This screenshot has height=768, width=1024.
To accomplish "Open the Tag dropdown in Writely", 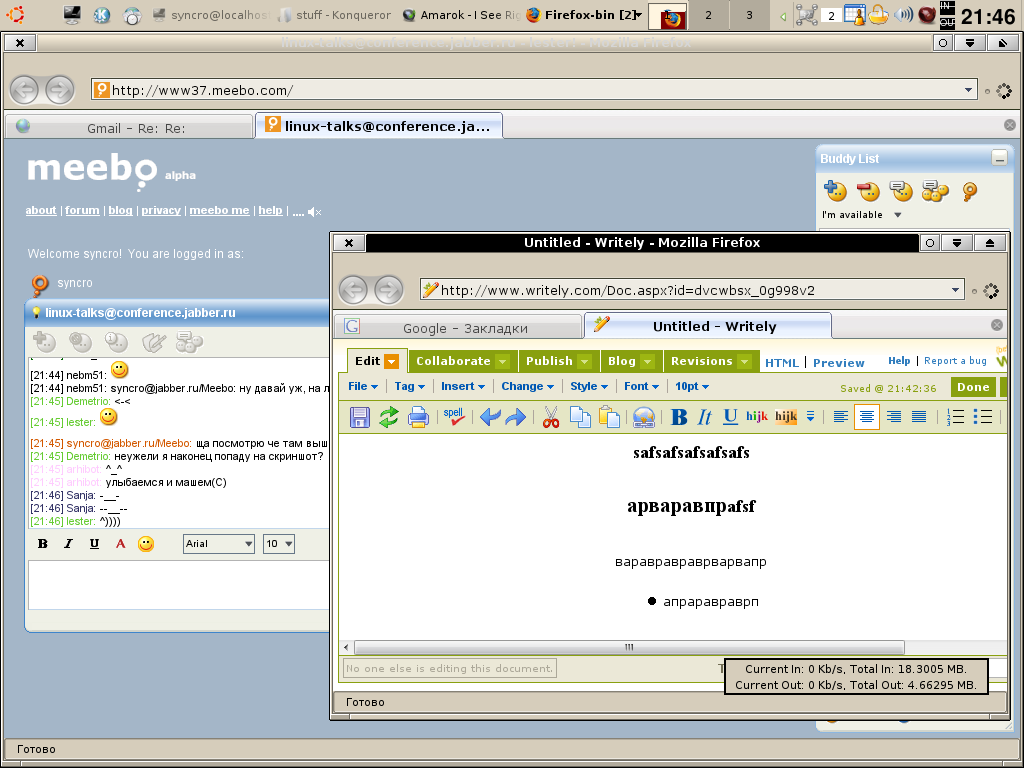I will [x=409, y=386].
